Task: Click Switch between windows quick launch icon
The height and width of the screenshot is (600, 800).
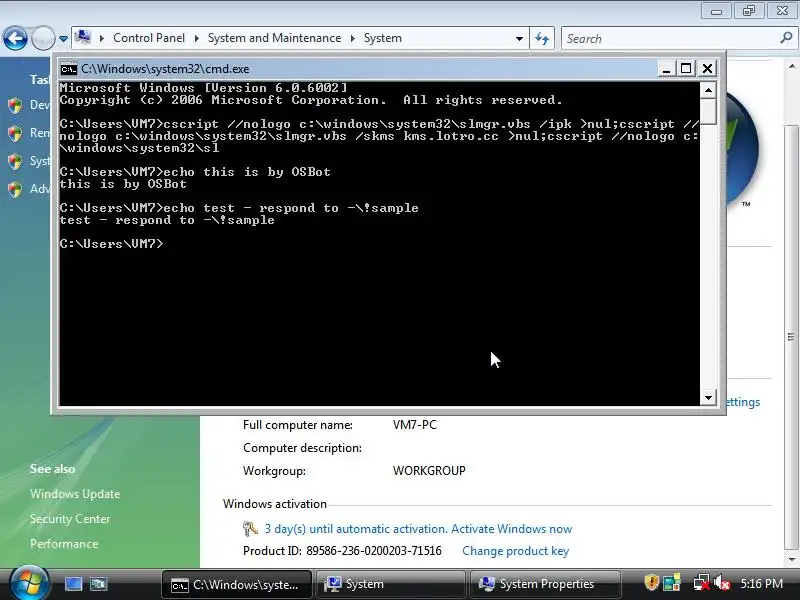Action: click(x=98, y=584)
